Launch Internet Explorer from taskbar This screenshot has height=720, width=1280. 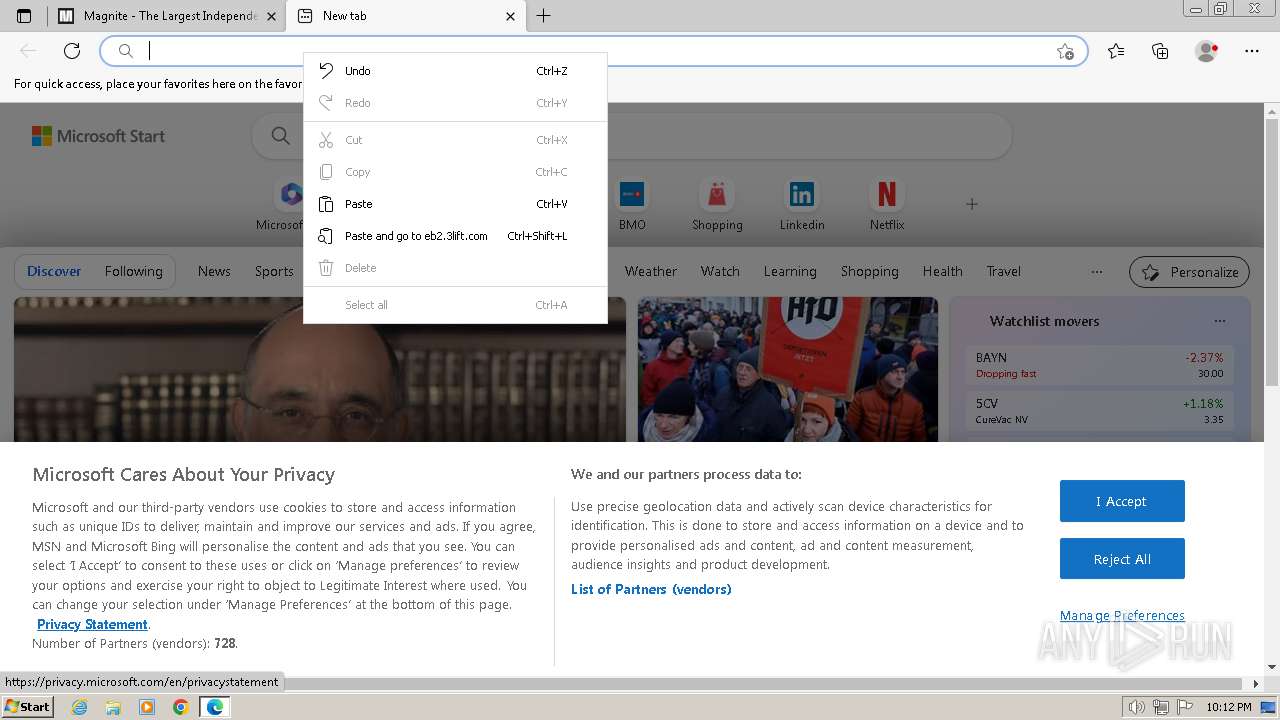pos(80,707)
